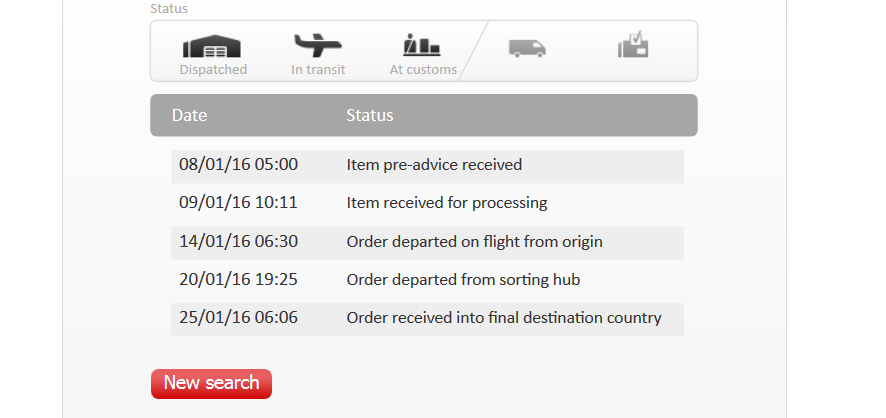Click the In transit airplane icon
The width and height of the screenshot is (886, 418).
317,45
